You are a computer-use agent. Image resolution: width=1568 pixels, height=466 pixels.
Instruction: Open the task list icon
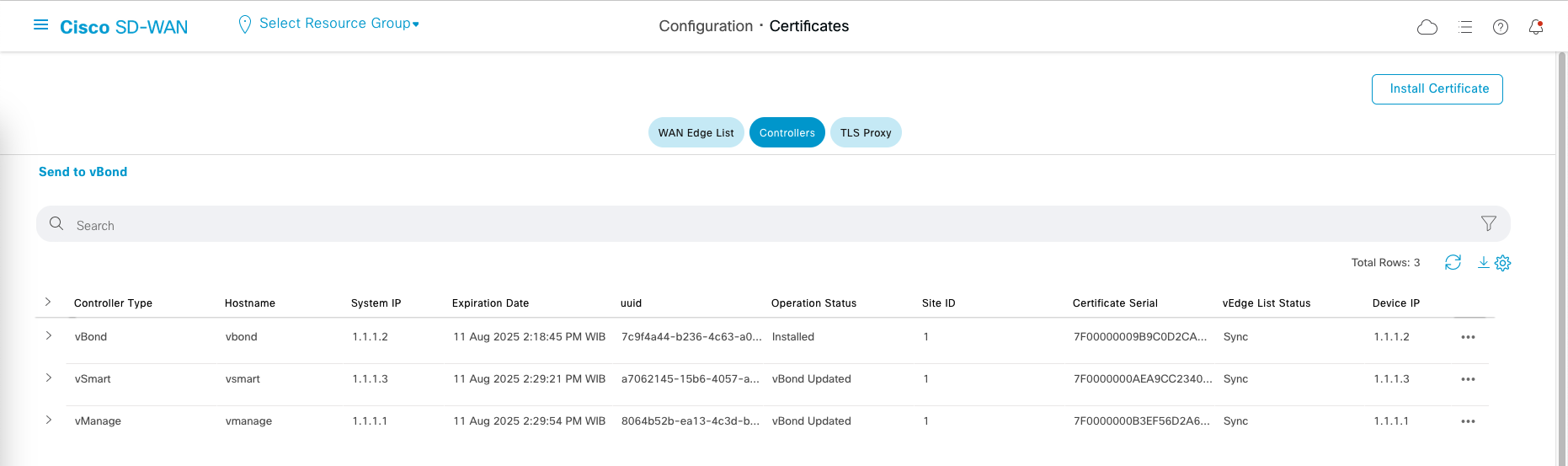click(x=1465, y=27)
